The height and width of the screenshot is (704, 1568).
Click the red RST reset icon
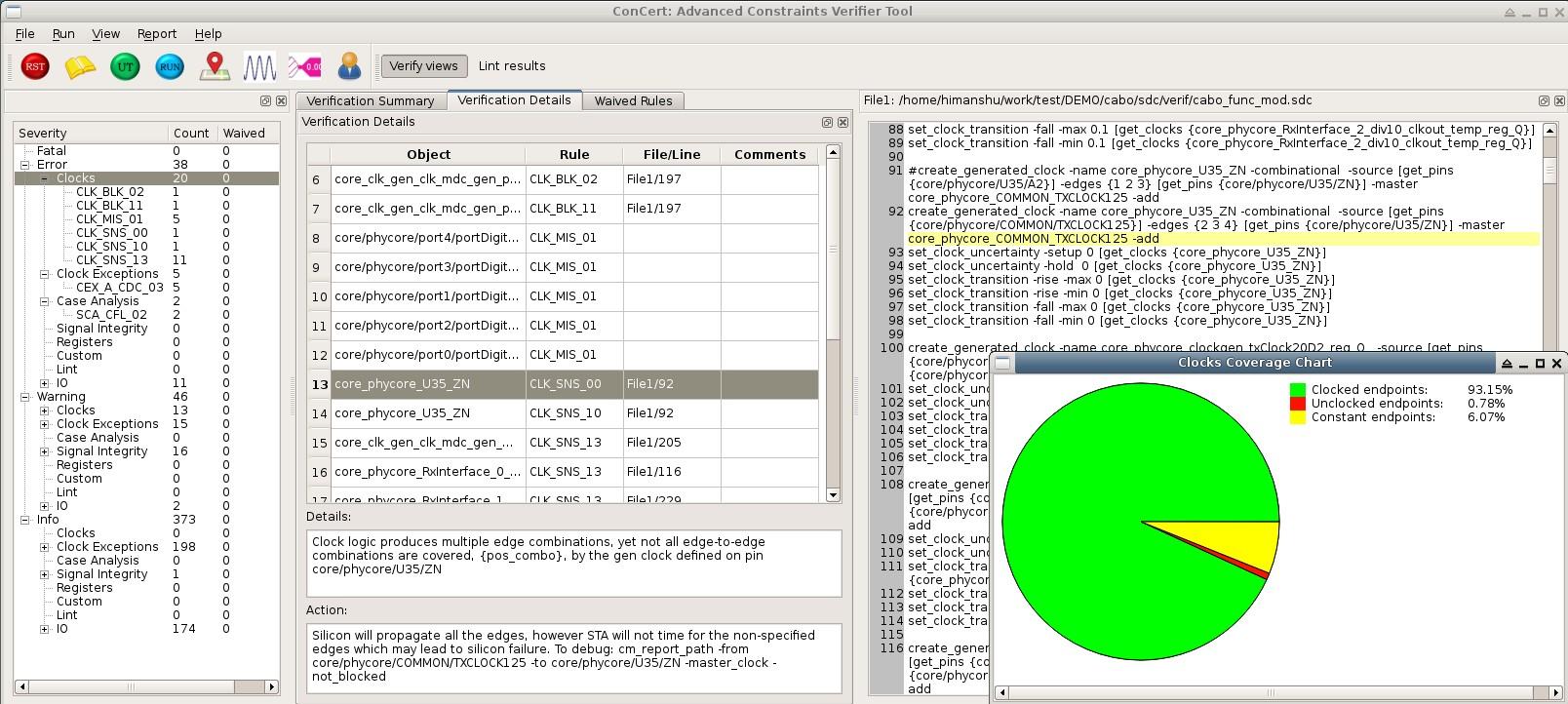click(35, 66)
